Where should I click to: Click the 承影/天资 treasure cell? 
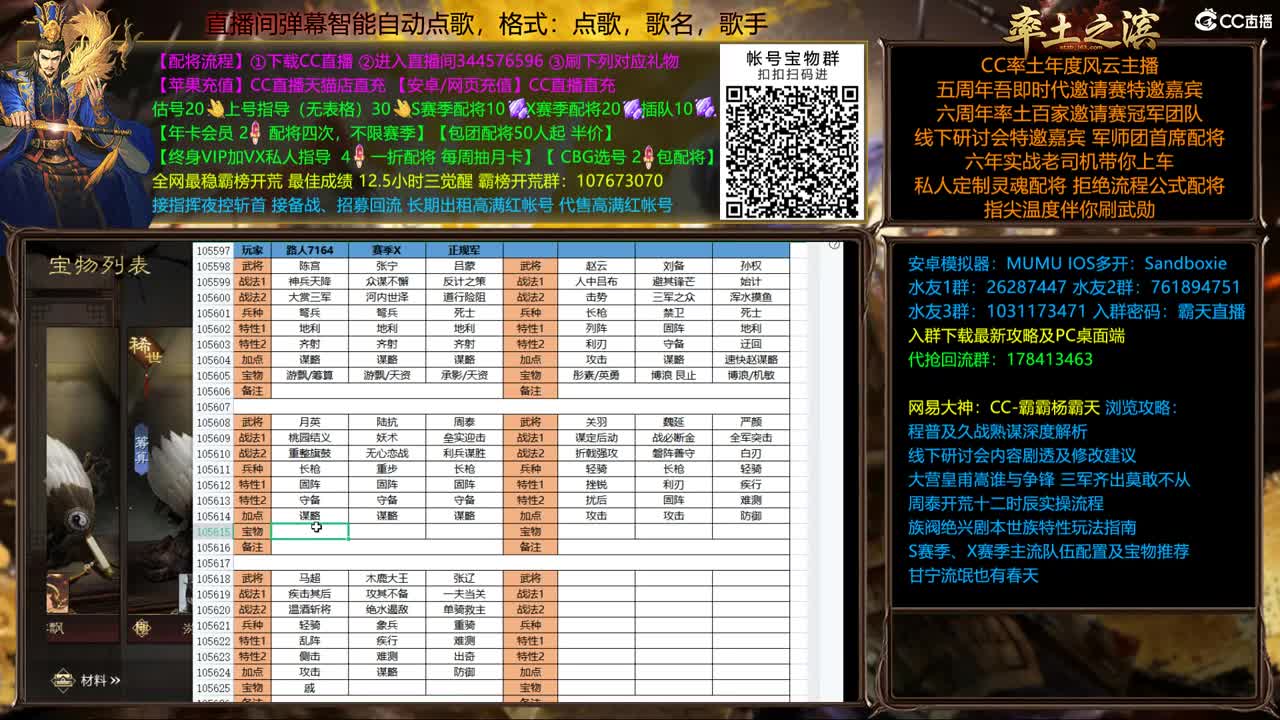(x=464, y=375)
